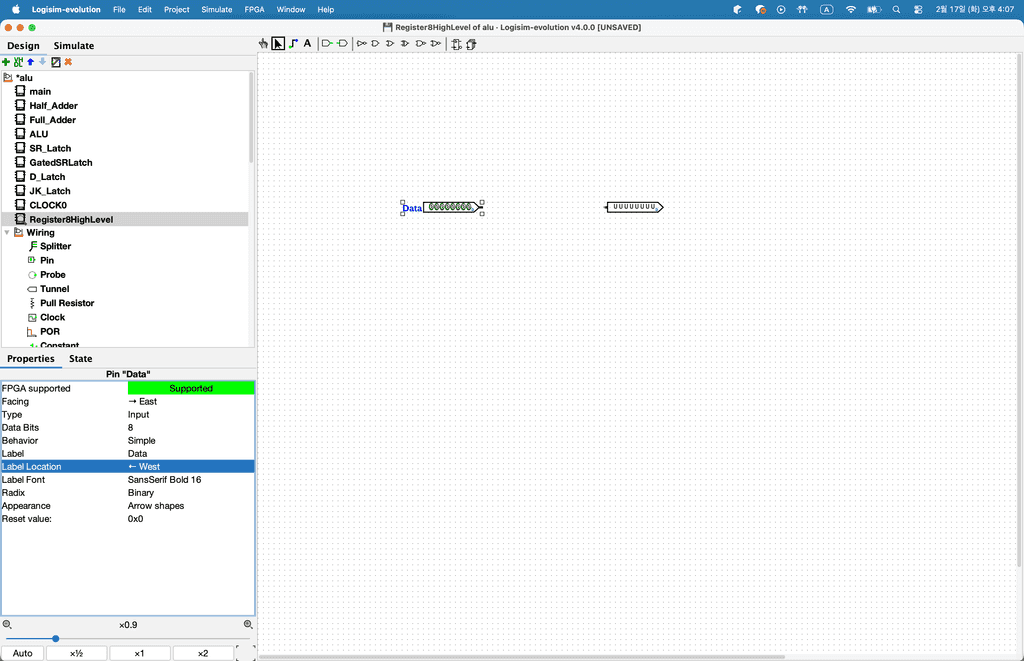This screenshot has width=1024, height=661.
Task: Select the Full_Adder circuit in tree
Action: 53,120
